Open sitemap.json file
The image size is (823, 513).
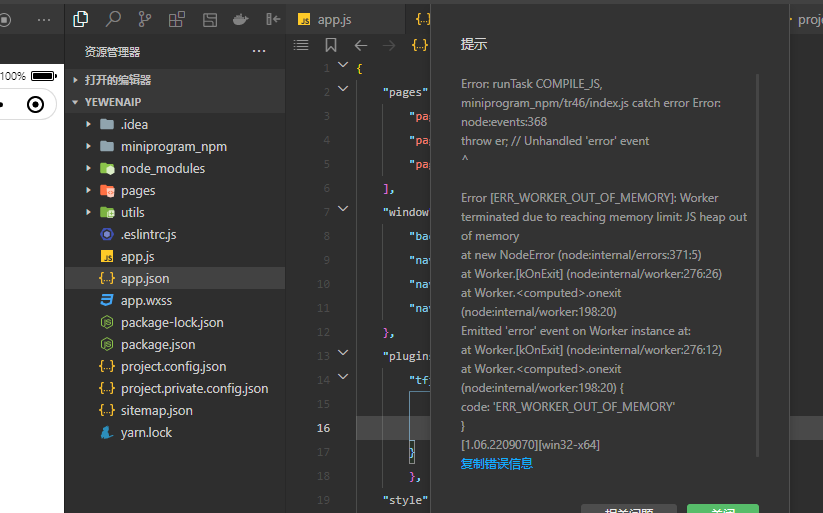click(175, 411)
